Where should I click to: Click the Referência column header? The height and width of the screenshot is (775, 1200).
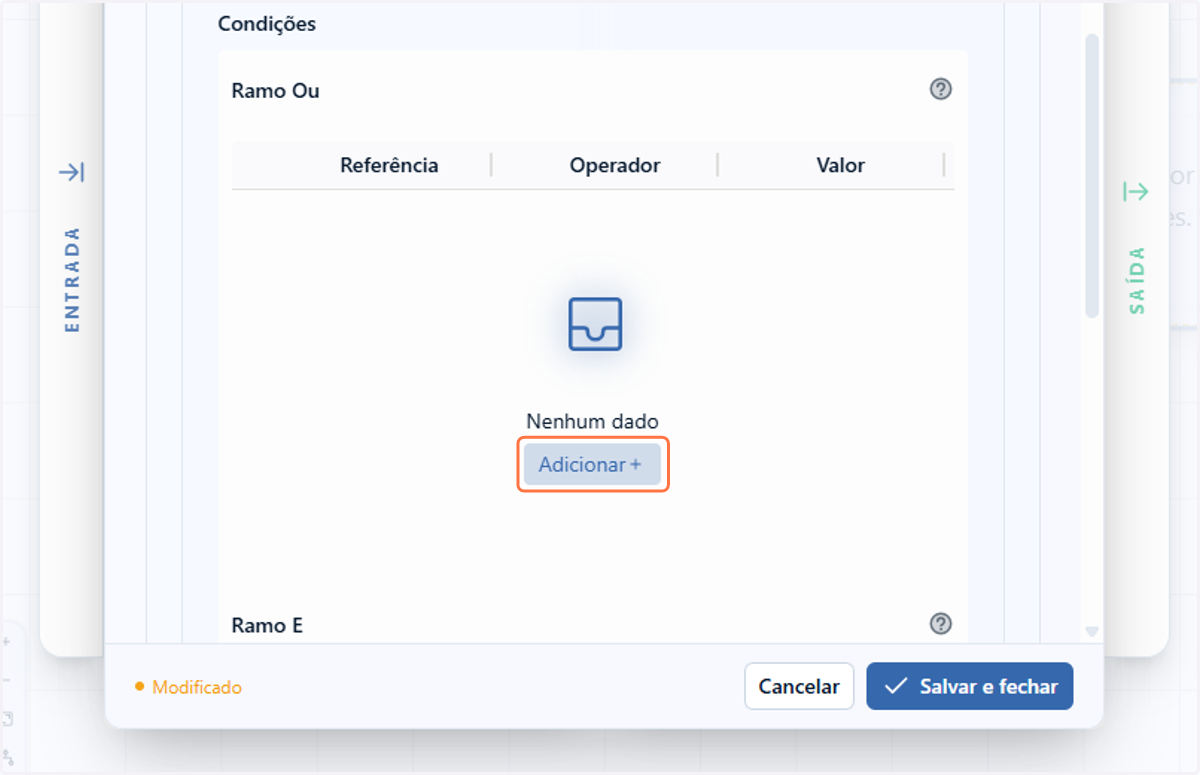tap(389, 165)
